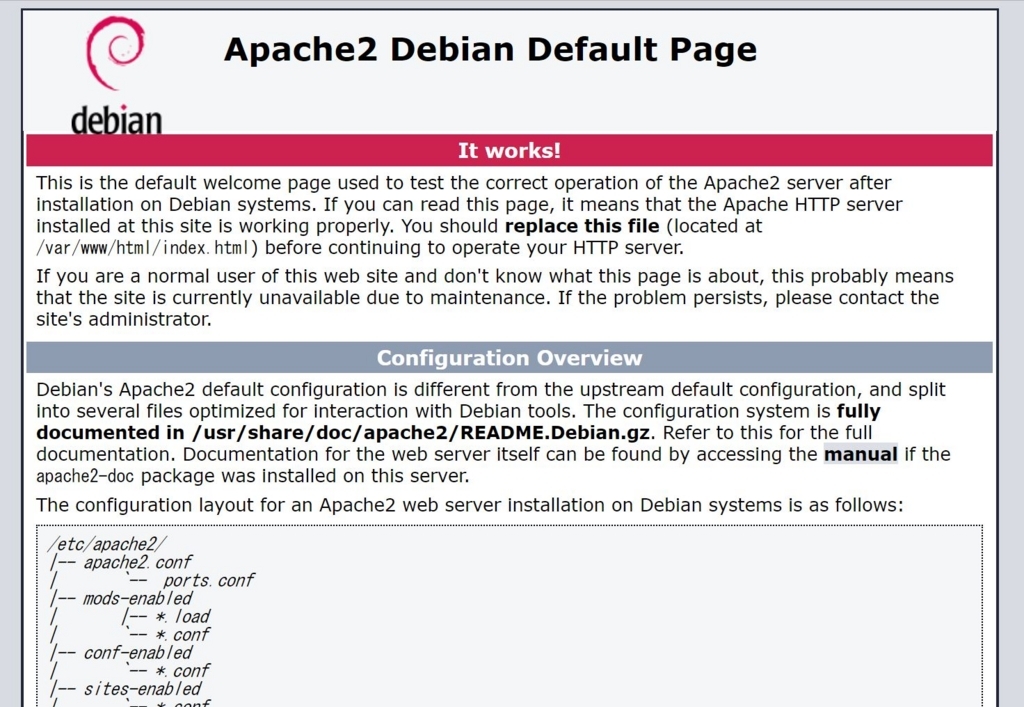
Task: Click the sentence starting 'The configuration layout'
Action: click(470, 505)
